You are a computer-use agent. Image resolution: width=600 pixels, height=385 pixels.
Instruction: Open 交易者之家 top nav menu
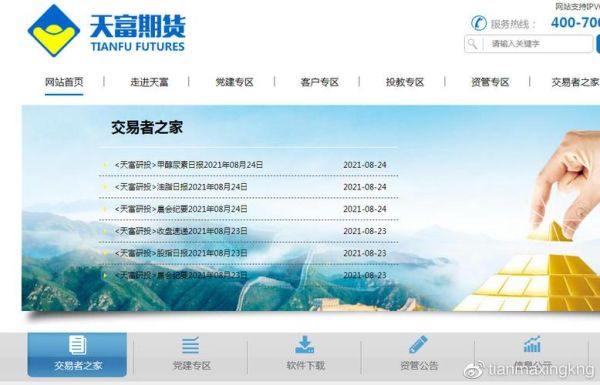(575, 82)
